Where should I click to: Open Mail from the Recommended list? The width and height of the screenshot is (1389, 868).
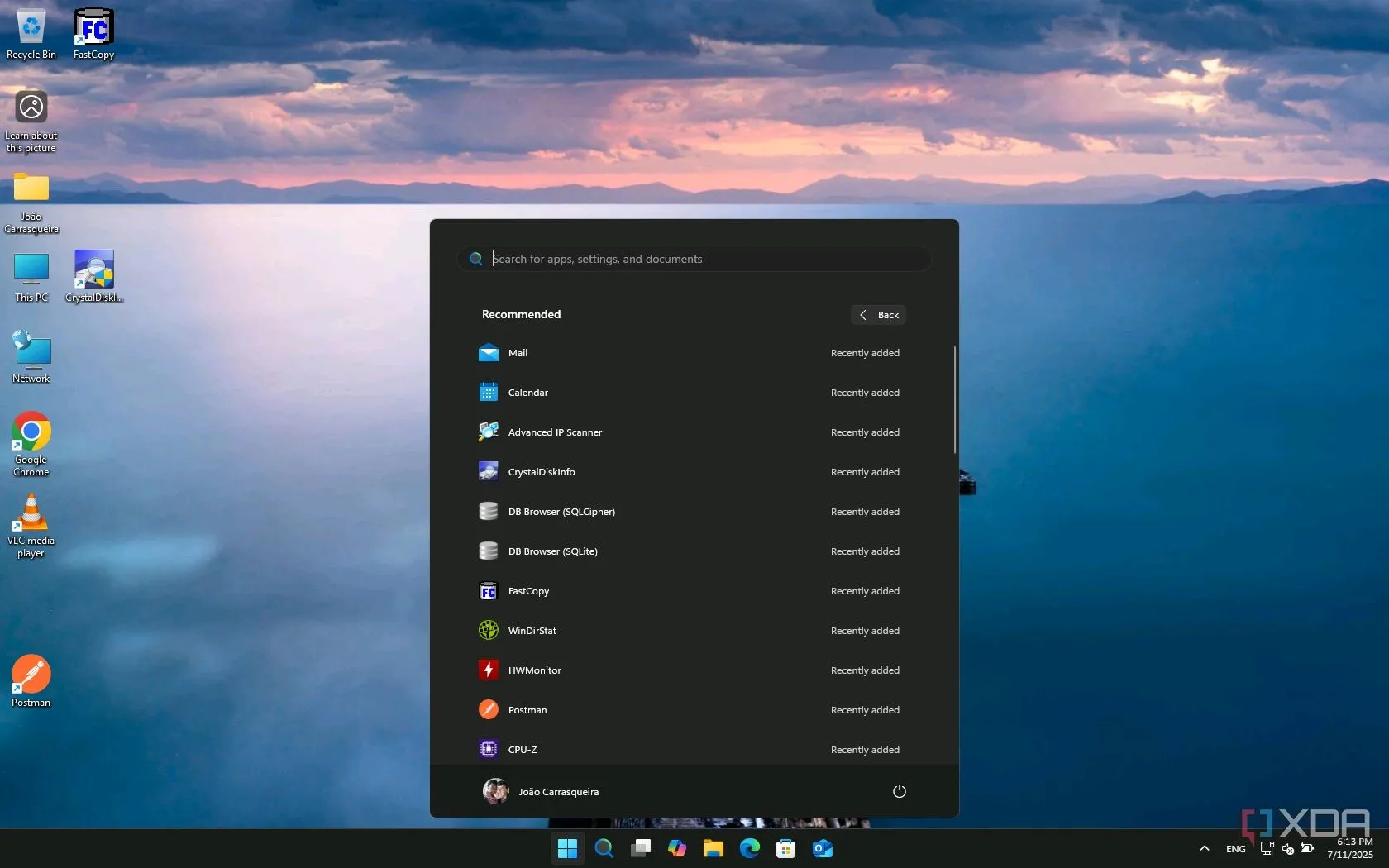coord(518,353)
